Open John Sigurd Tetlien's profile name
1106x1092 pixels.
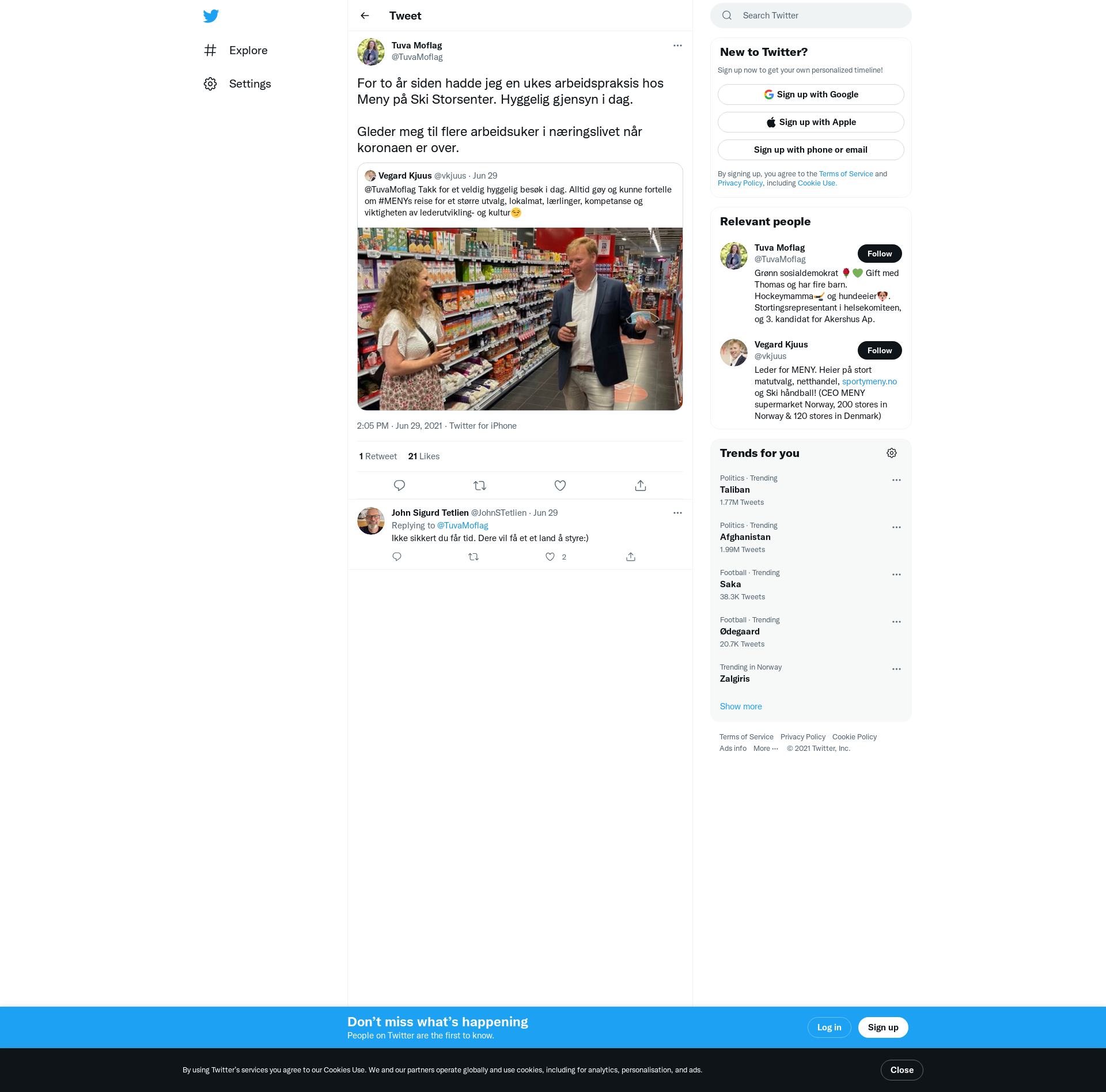point(430,513)
